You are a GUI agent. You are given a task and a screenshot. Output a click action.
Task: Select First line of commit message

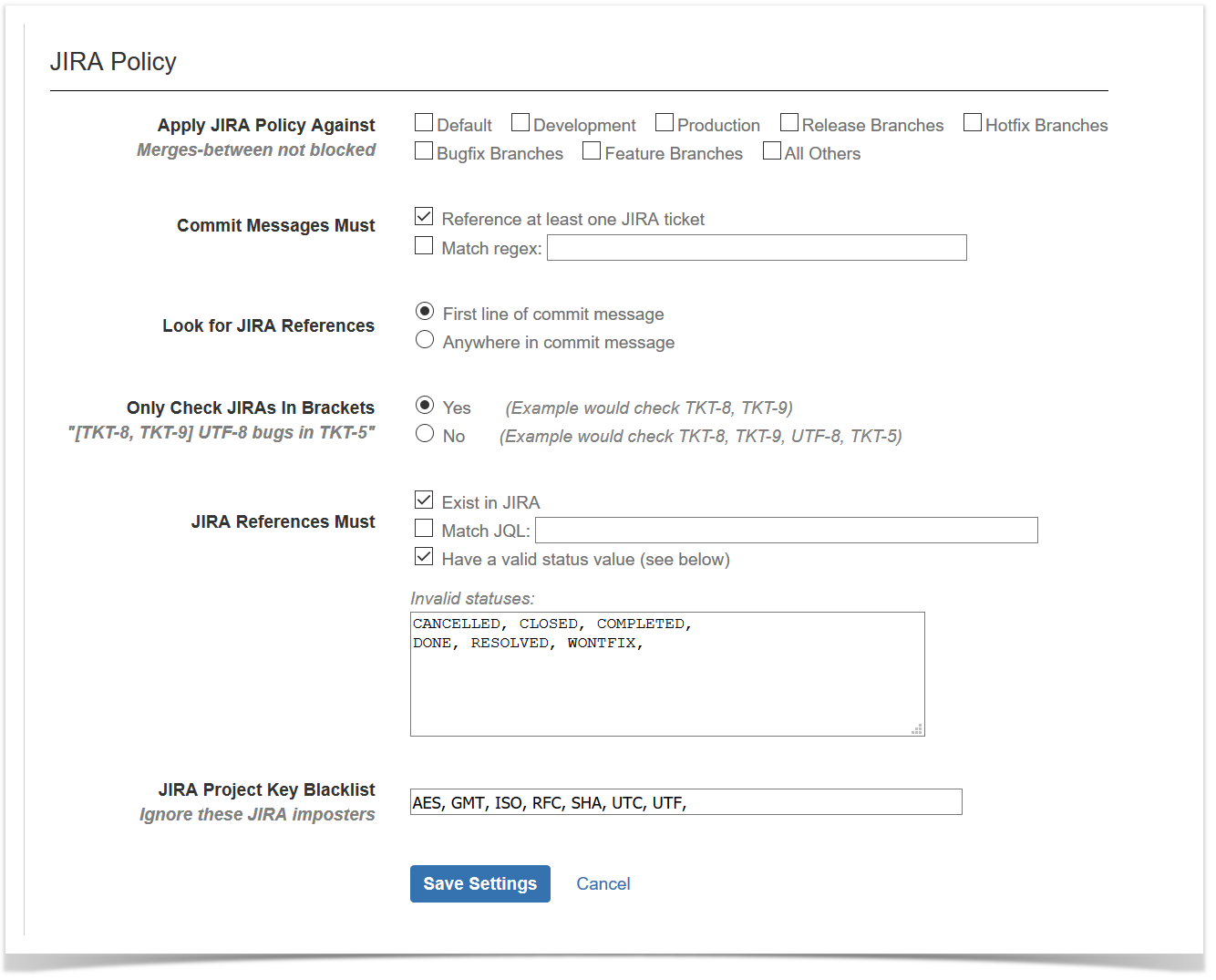[x=425, y=312]
